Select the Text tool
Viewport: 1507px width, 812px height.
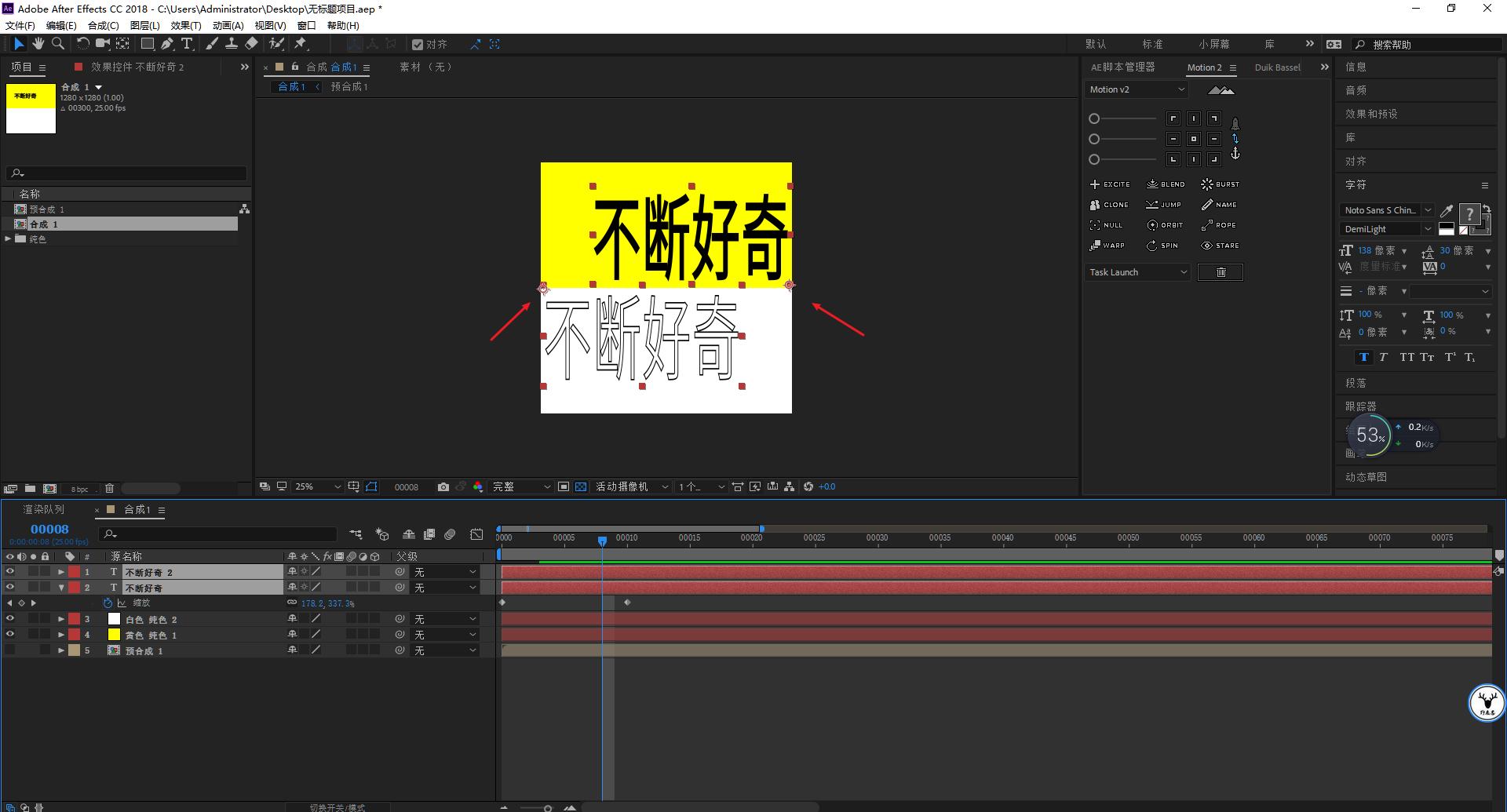pyautogui.click(x=187, y=44)
